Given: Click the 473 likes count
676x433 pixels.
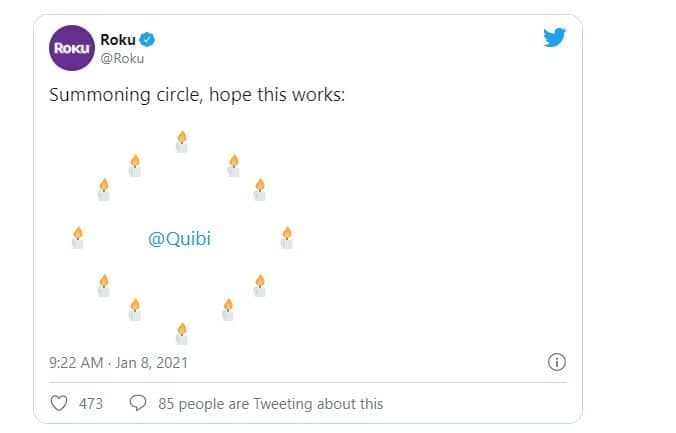Looking at the screenshot, I should pos(91,404).
